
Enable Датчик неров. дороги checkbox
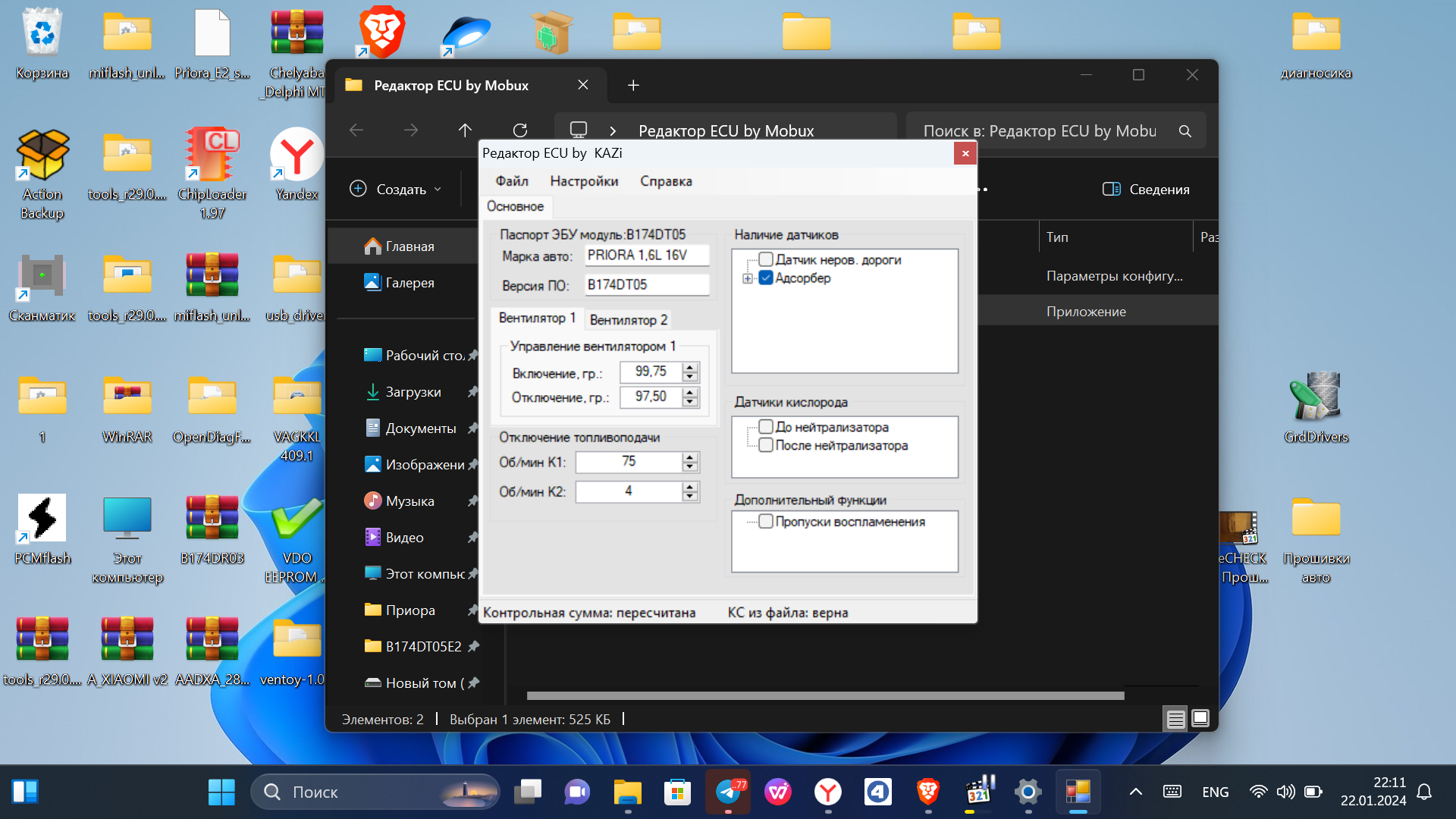click(766, 259)
